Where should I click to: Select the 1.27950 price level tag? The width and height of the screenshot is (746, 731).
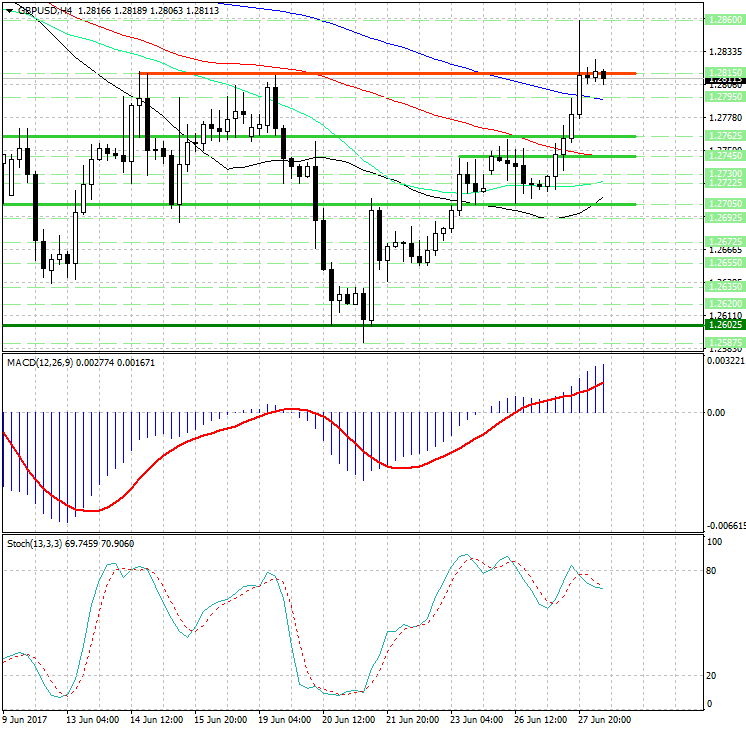(723, 97)
